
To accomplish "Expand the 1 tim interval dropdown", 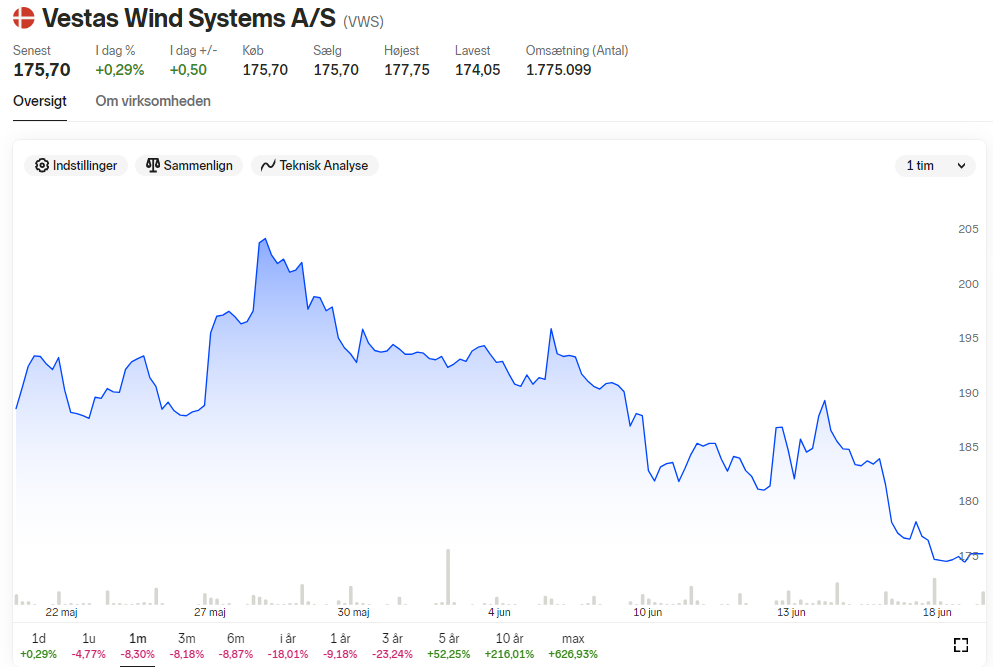I will coord(935,165).
